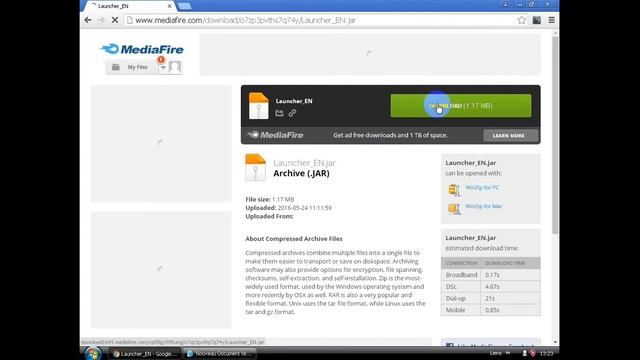
Task: Click the Dial-up row 21s
Action: [x=491, y=298]
